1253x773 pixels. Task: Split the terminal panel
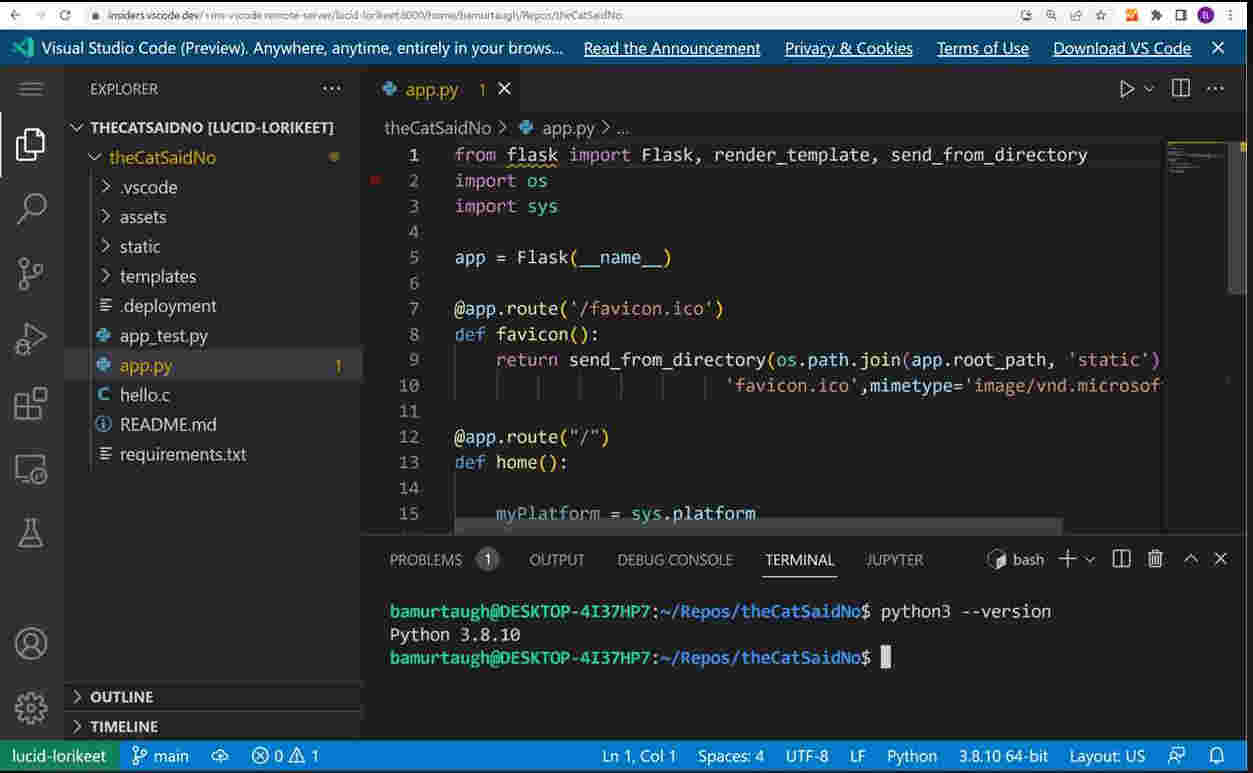pyautogui.click(x=1121, y=559)
